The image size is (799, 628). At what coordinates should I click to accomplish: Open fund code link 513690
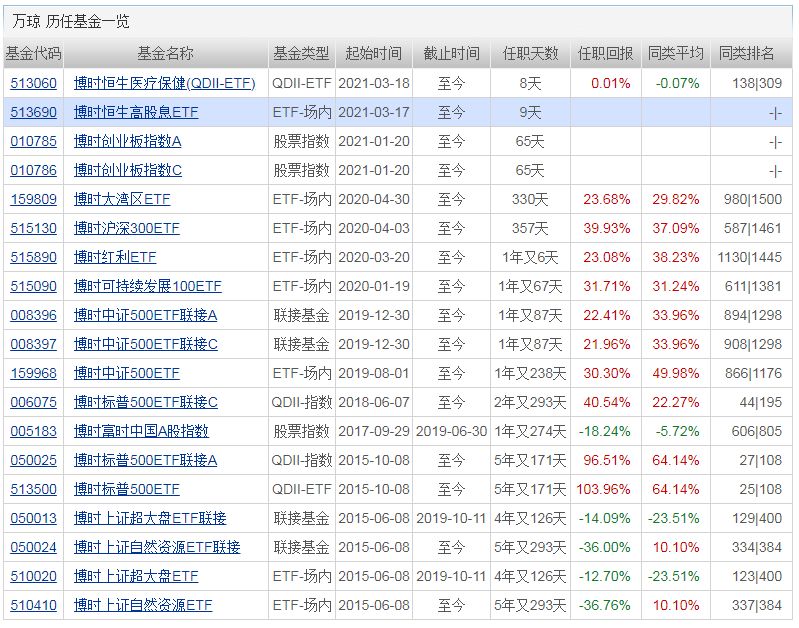coord(33,112)
